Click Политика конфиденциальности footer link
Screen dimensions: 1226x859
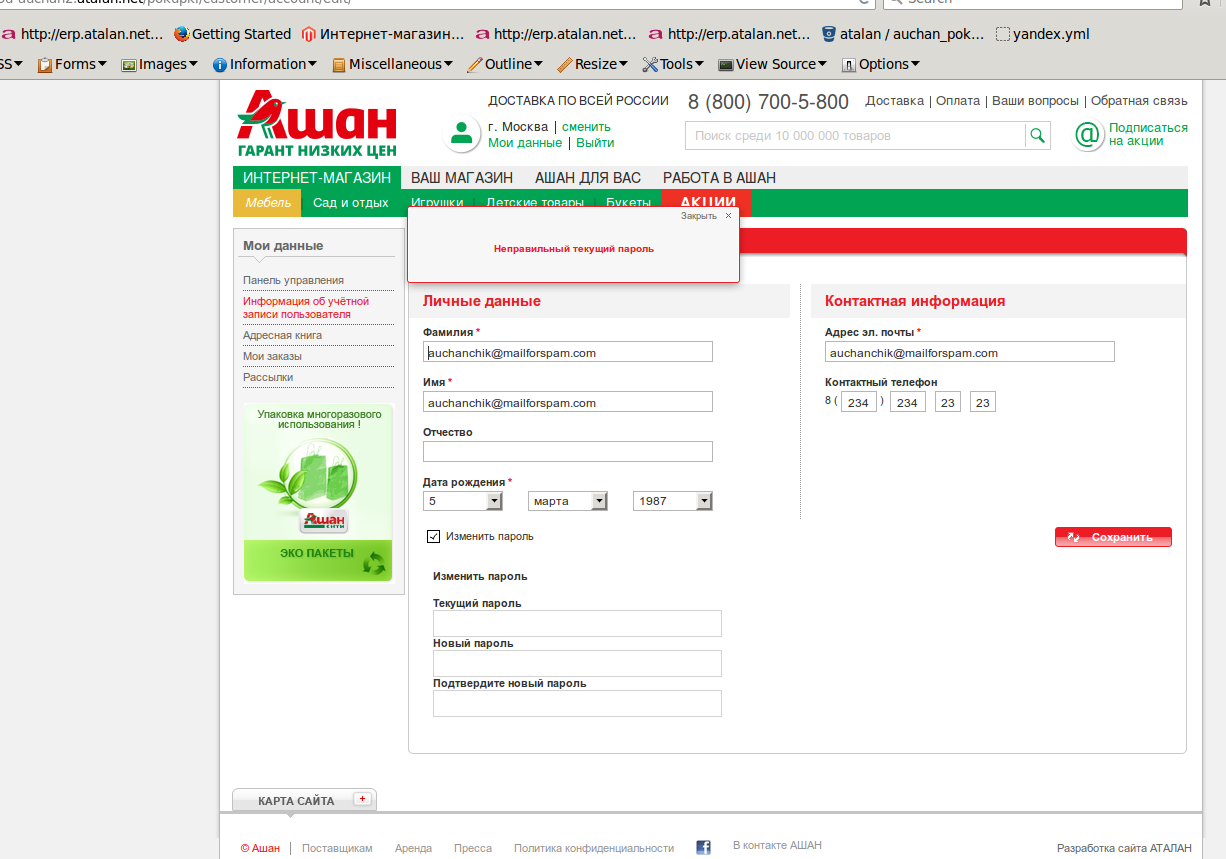point(594,848)
